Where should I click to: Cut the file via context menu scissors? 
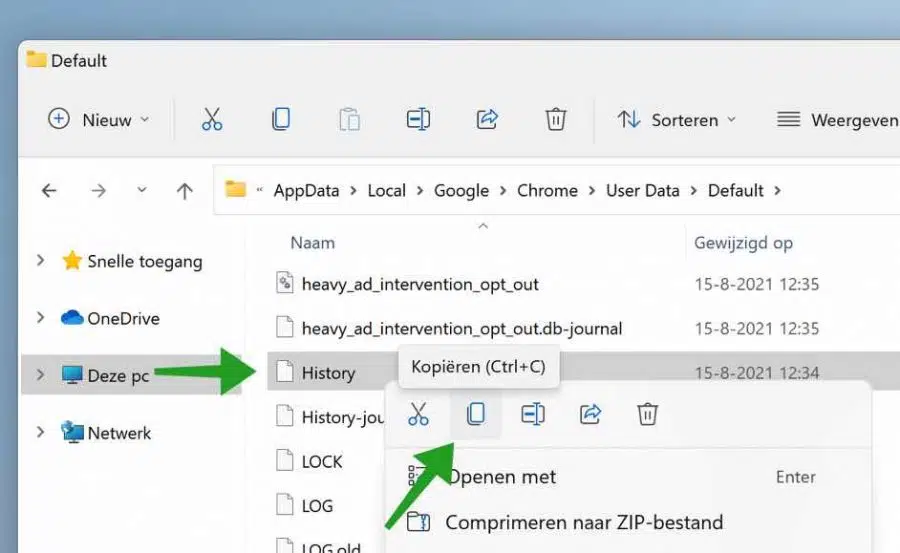click(418, 414)
